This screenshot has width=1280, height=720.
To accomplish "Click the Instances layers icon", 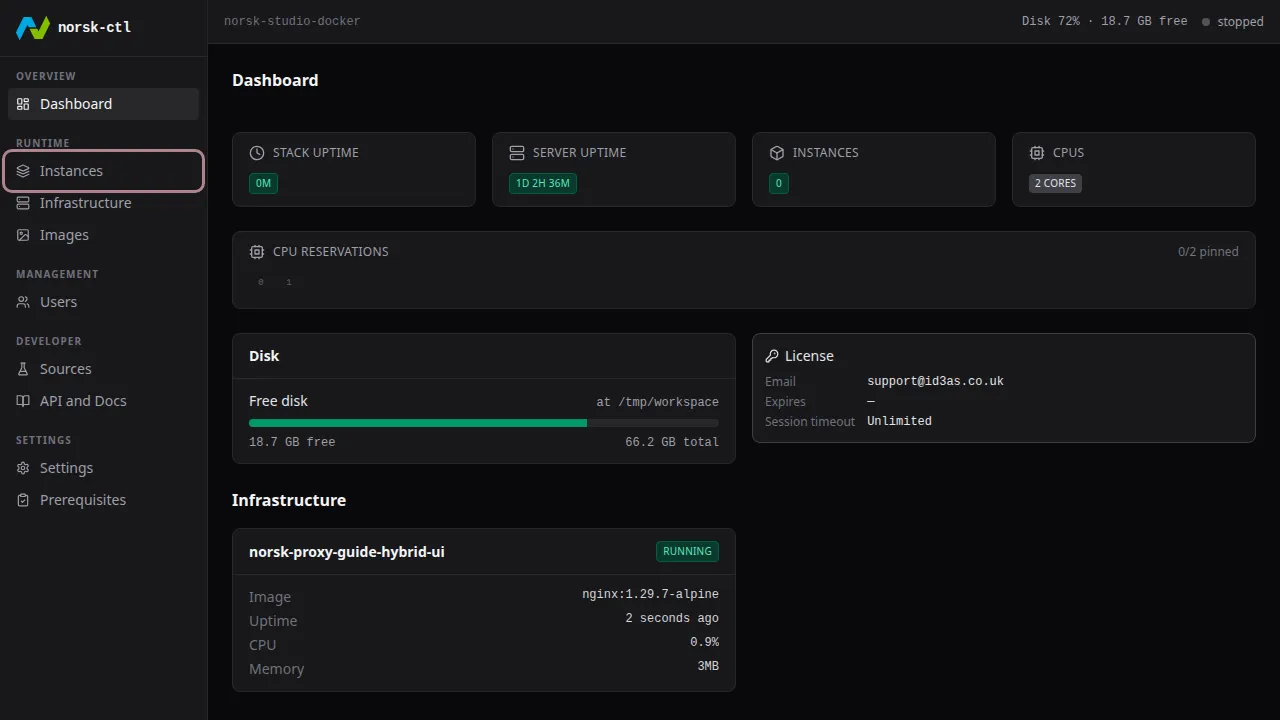I will (x=23, y=171).
